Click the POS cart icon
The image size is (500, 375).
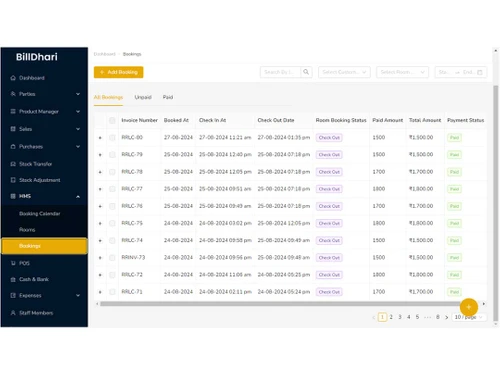tap(13, 263)
